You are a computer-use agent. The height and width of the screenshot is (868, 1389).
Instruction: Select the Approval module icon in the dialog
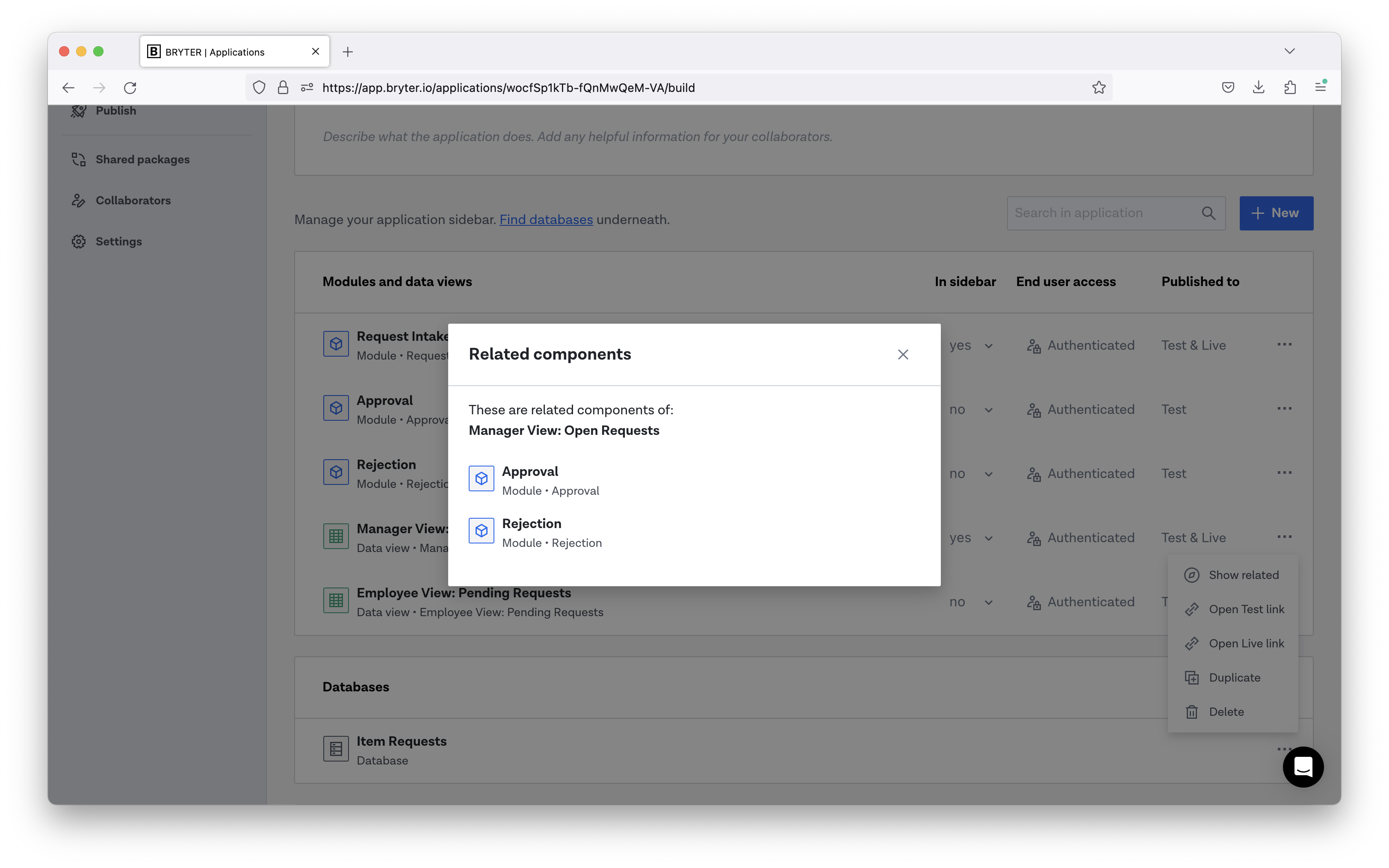pos(481,478)
